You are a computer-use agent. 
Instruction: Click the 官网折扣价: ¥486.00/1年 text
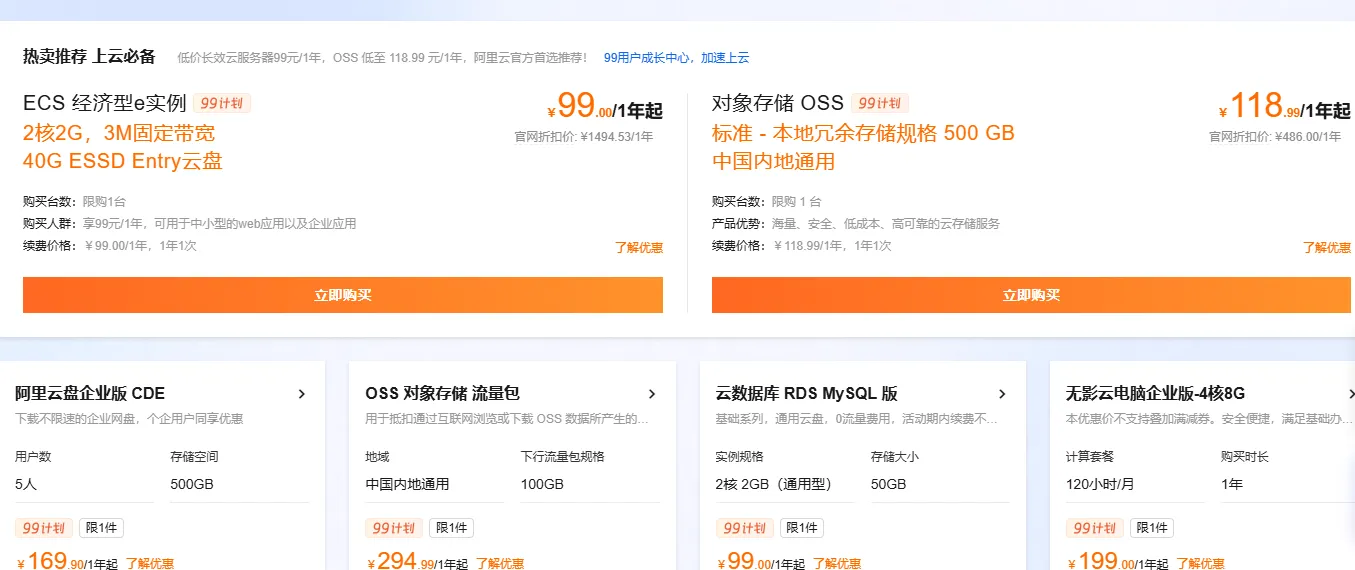click(1275, 136)
